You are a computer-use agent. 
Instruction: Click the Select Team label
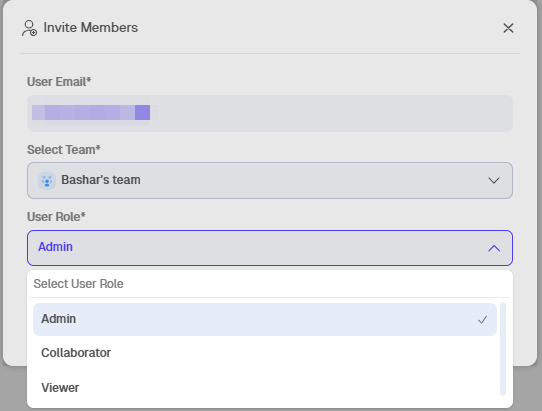pyautogui.click(x=64, y=150)
